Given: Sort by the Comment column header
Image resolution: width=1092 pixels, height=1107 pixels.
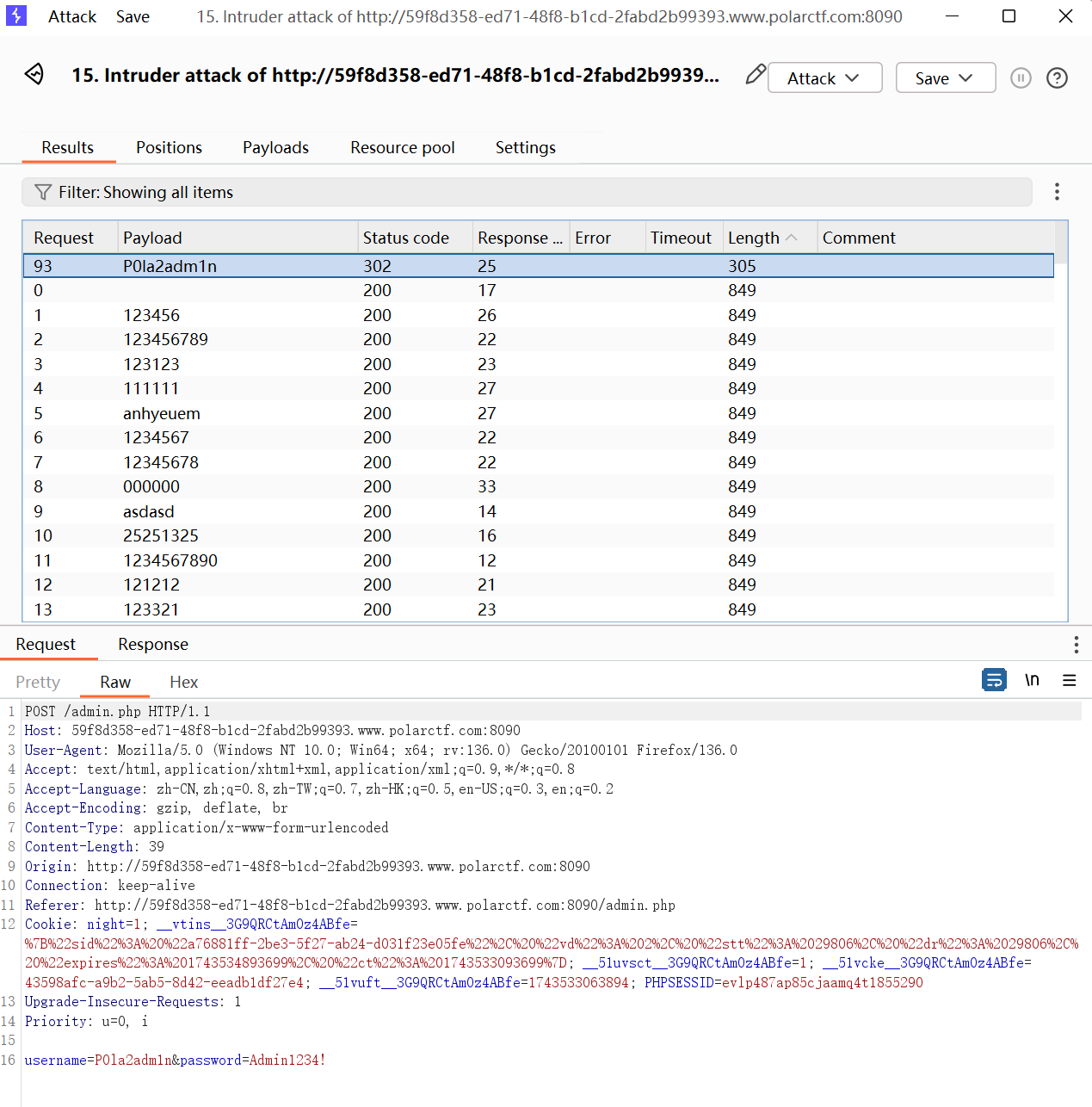Looking at the screenshot, I should [935, 238].
